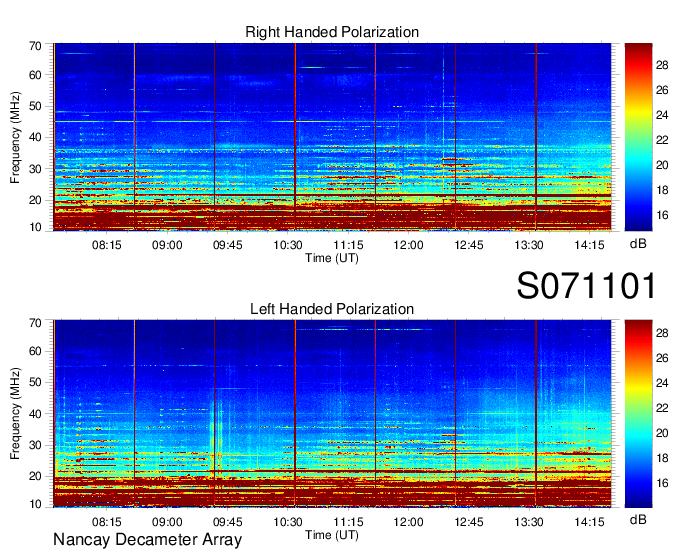
Task: Click the top spectrogram plot area
Action: [332, 137]
